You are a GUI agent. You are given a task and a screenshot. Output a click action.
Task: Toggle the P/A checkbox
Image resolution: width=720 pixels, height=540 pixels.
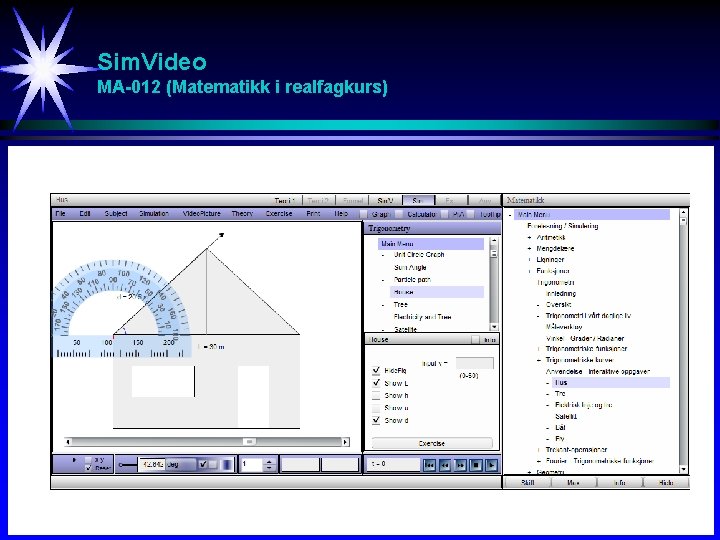[x=444, y=214]
